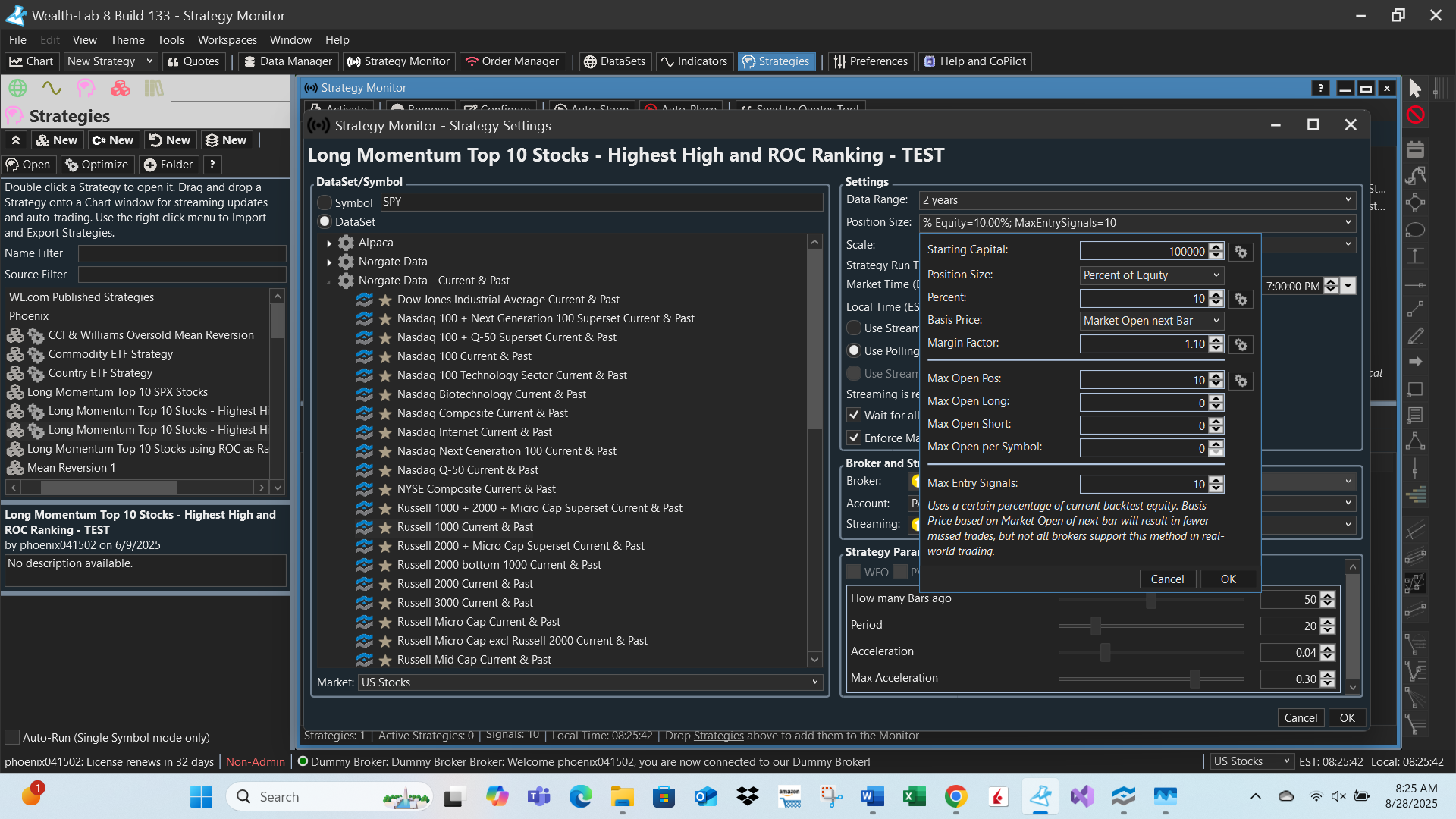Click the Optimize button in Strategies panel
Screen dimensions: 1456x819
click(x=97, y=165)
